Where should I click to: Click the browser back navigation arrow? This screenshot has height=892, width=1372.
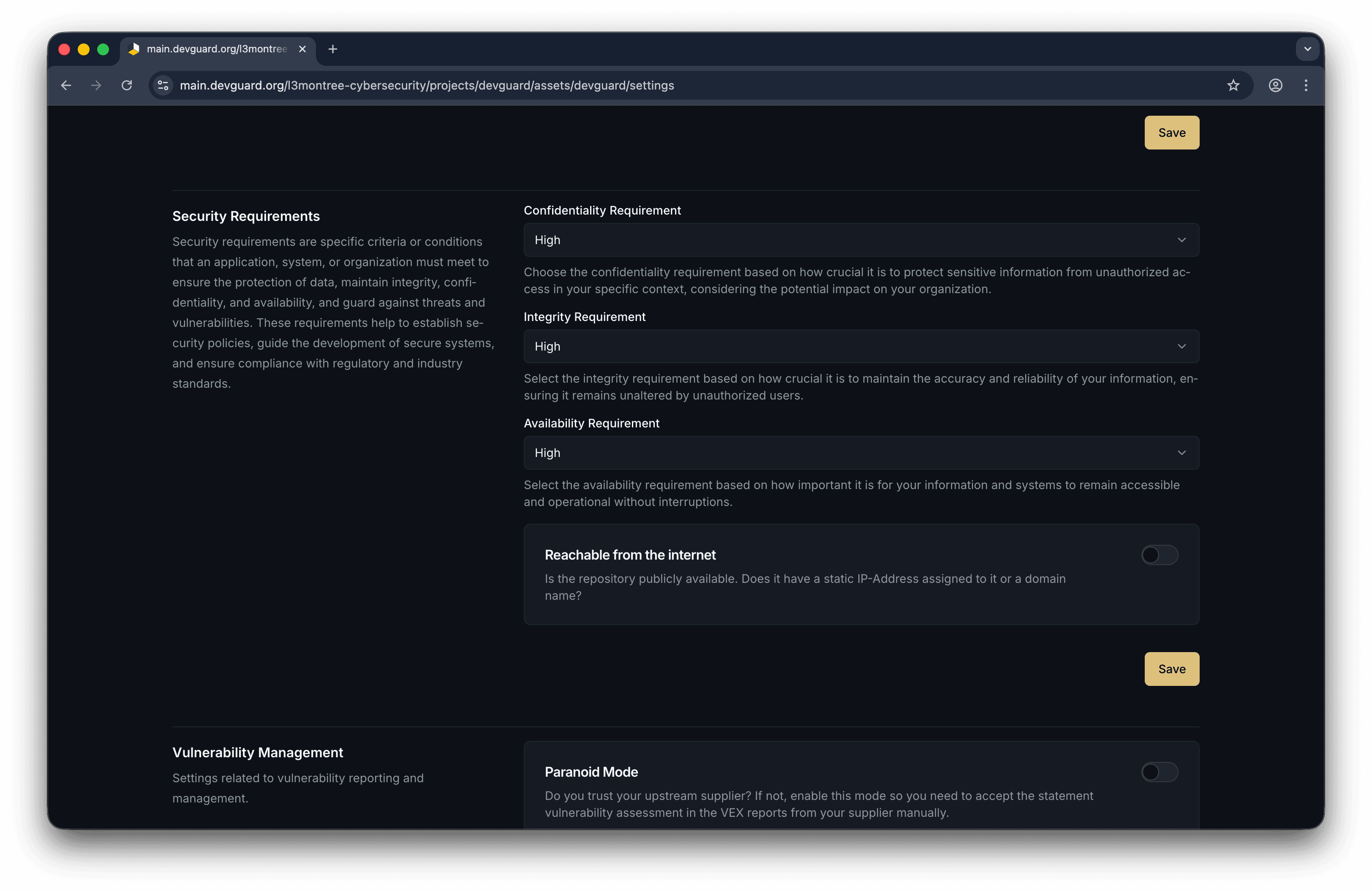point(66,85)
